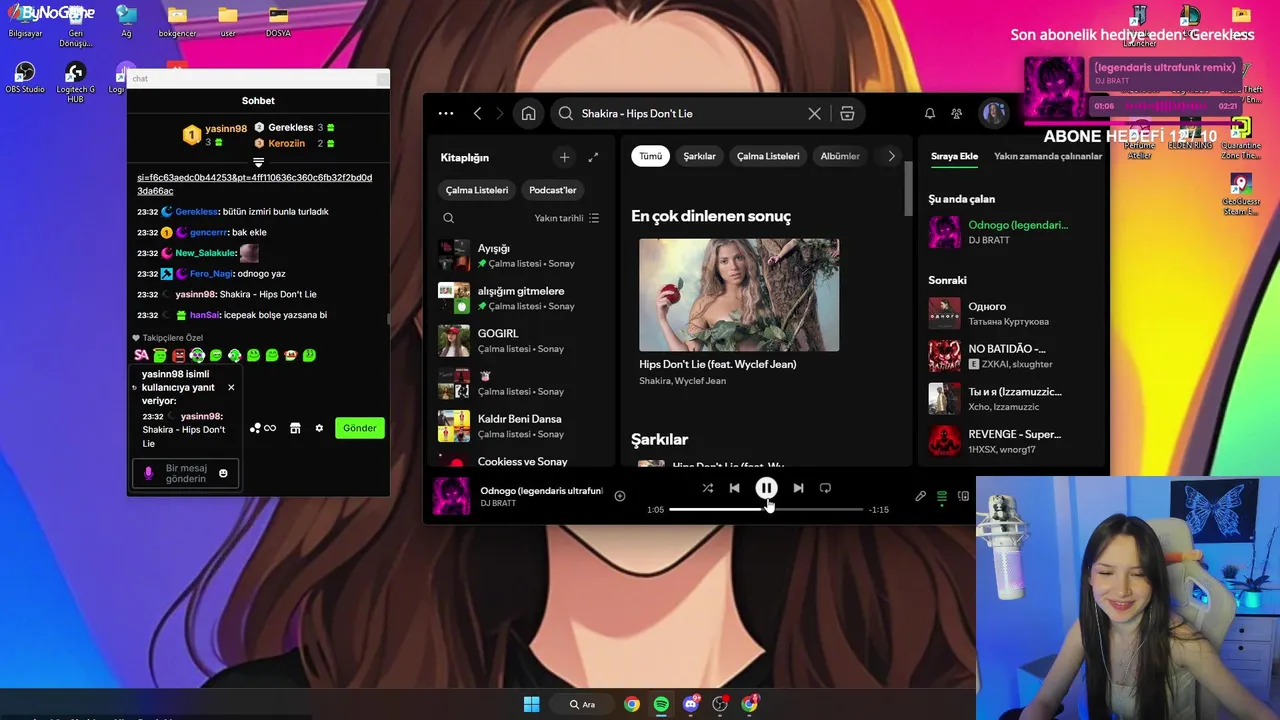Screen dimensions: 1280x720
Task: Open the Hips Don't Lie cover image
Action: point(739,295)
